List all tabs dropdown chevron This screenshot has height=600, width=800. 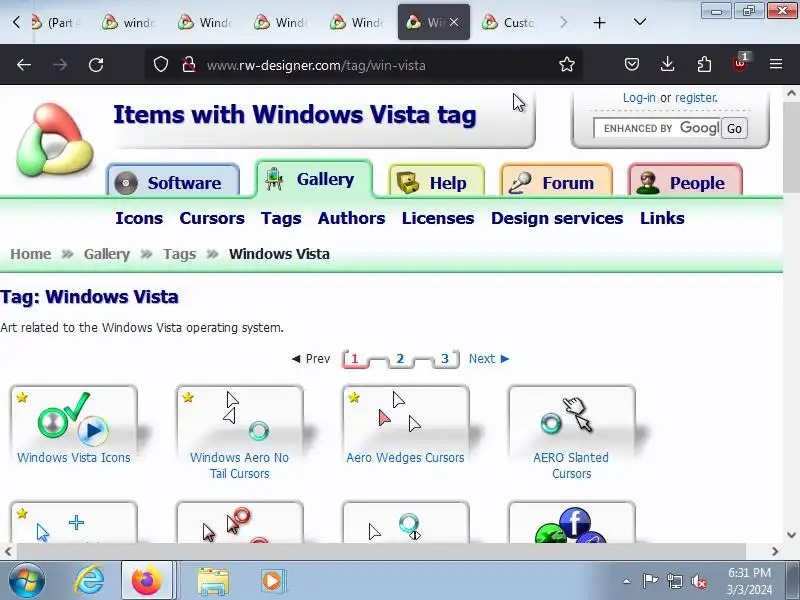click(640, 22)
